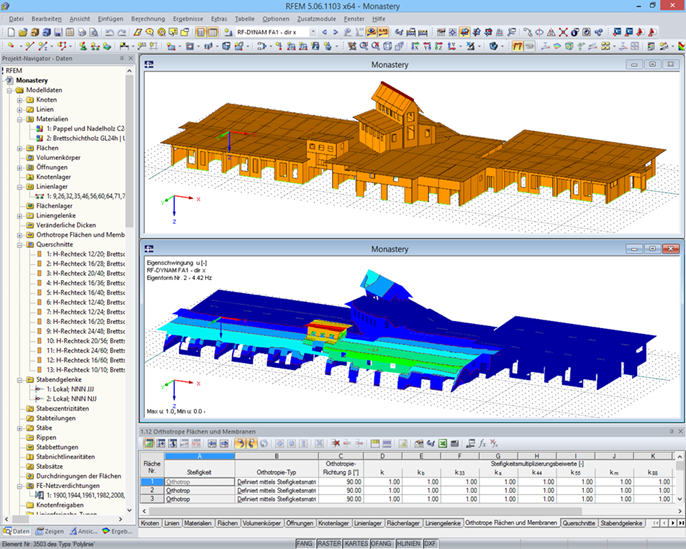
Task: Switch to the Linienlager table tab
Action: 368,523
